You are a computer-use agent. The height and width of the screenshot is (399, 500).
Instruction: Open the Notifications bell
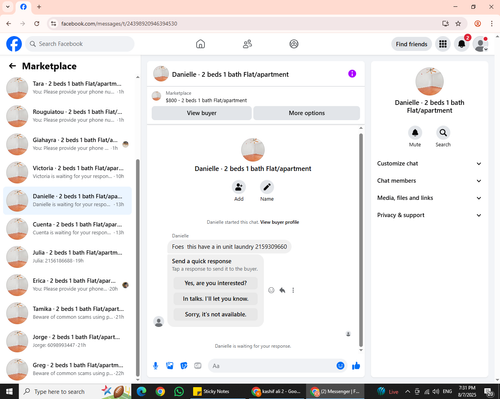(x=462, y=44)
